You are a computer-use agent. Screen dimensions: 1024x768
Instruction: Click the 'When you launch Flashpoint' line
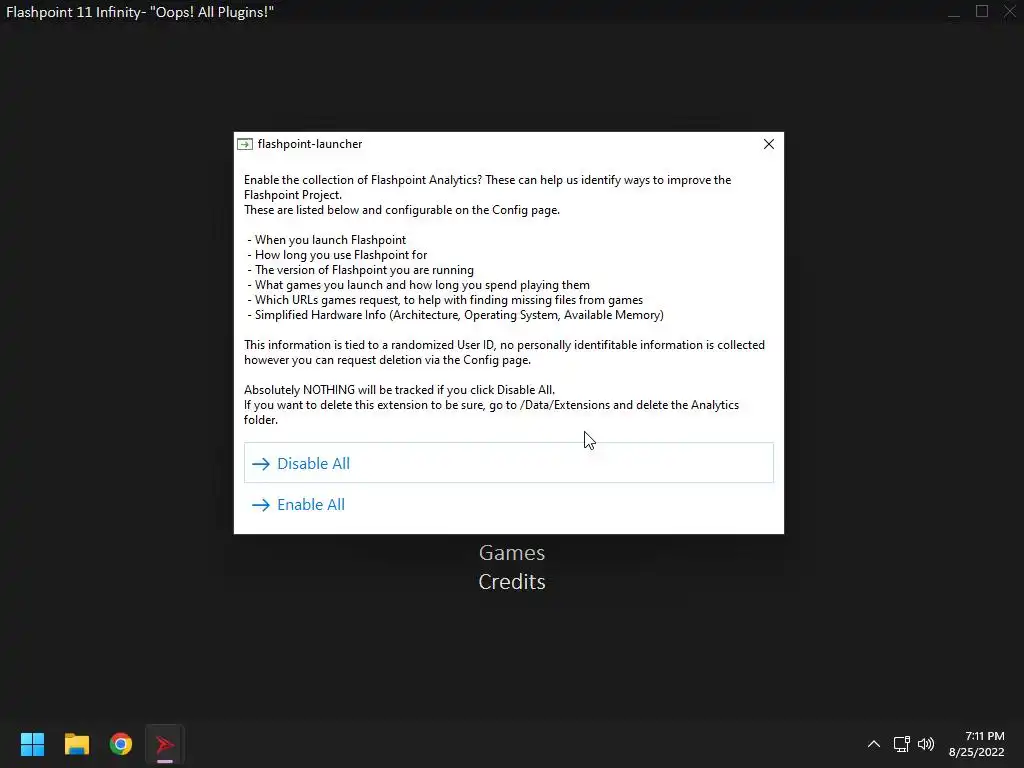(327, 240)
